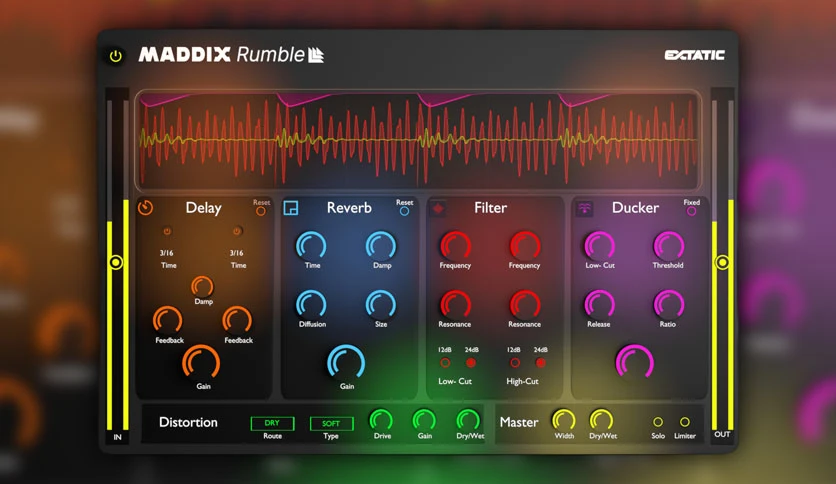This screenshot has height=484, width=836.
Task: Click the Ducker Ratio knob
Action: click(669, 304)
